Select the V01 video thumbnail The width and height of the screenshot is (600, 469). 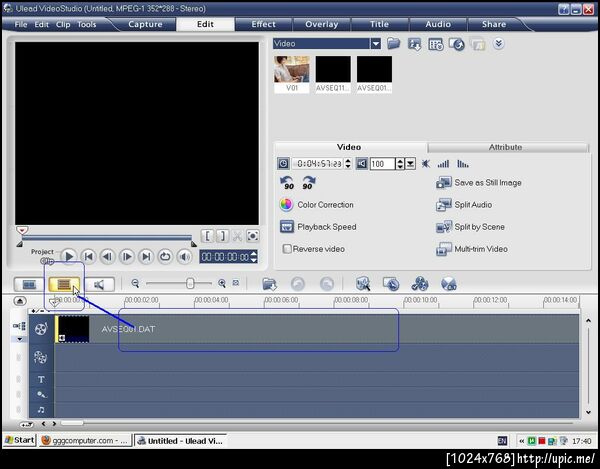click(x=292, y=74)
